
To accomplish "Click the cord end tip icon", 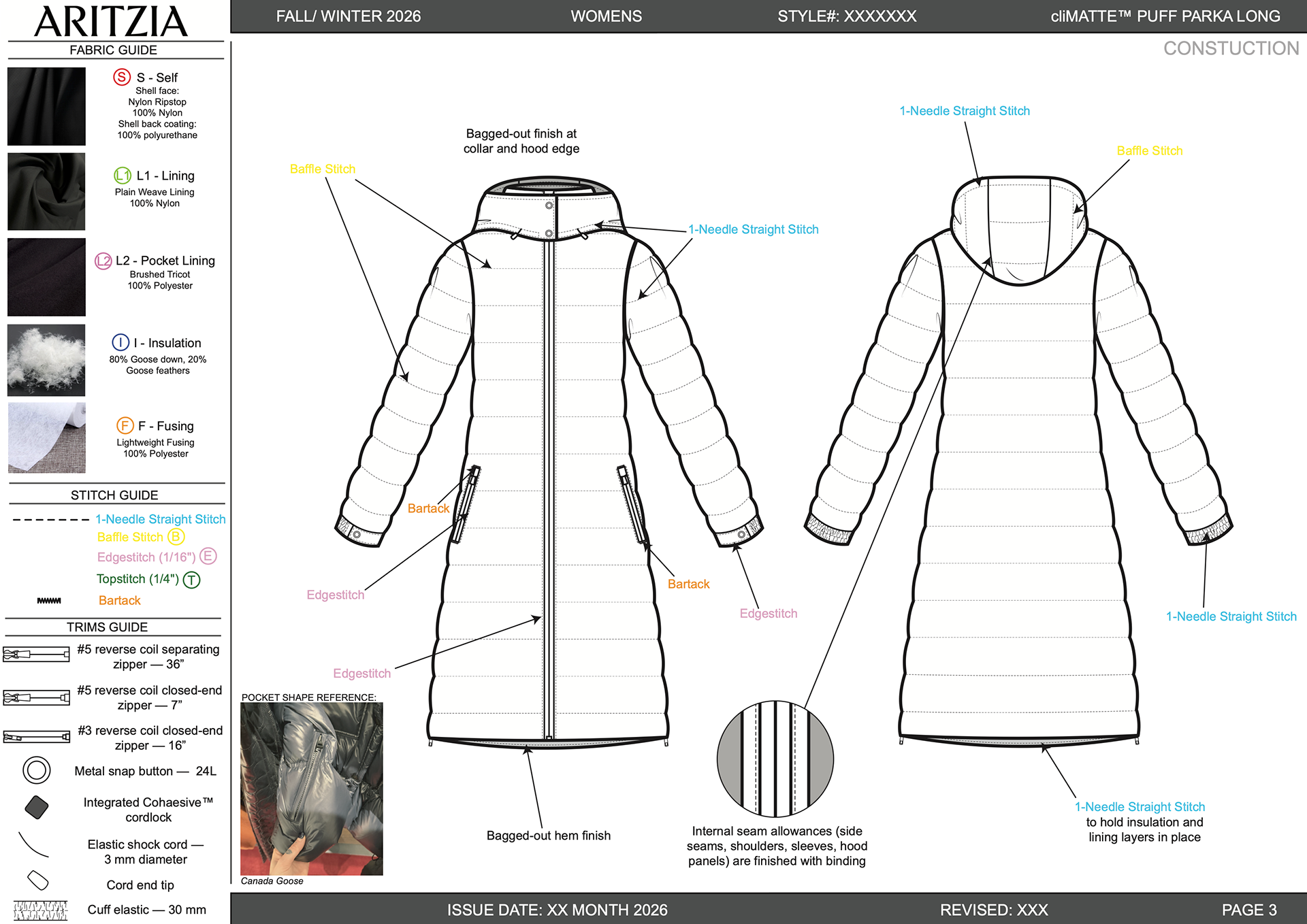I will pos(38,880).
